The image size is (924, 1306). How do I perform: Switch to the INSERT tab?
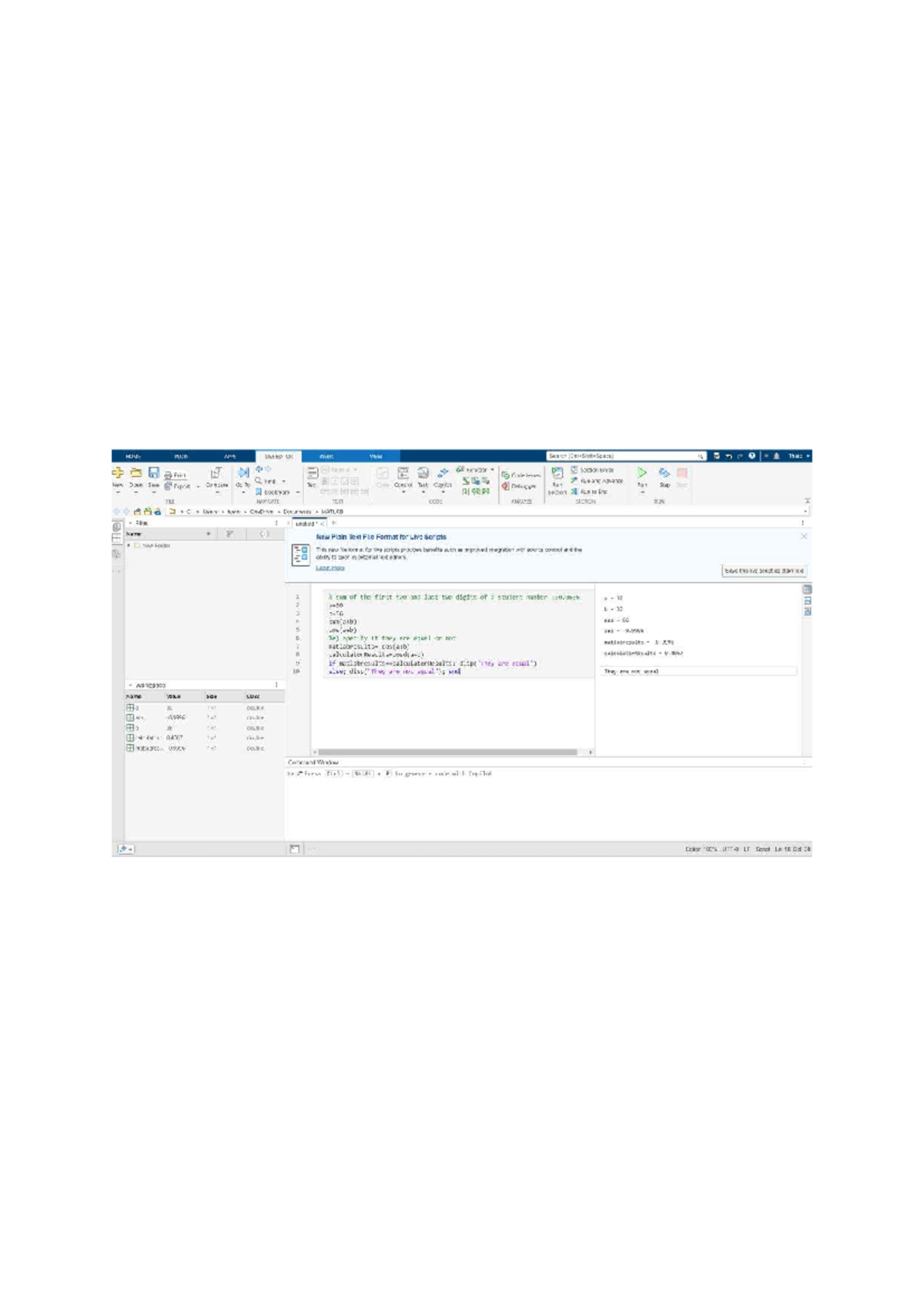coord(326,457)
